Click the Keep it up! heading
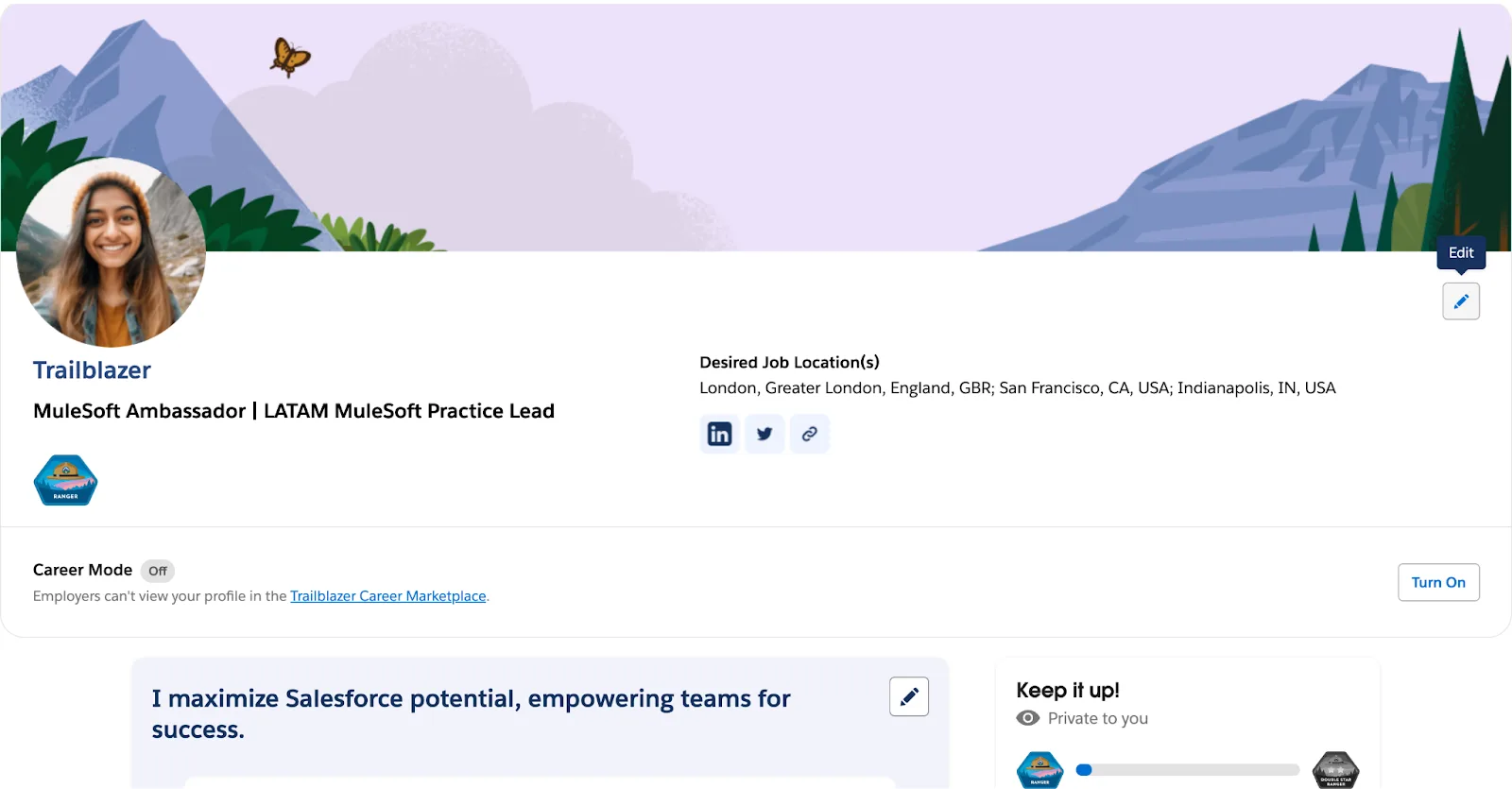Screen dimensions: 1512x789 [x=1068, y=690]
